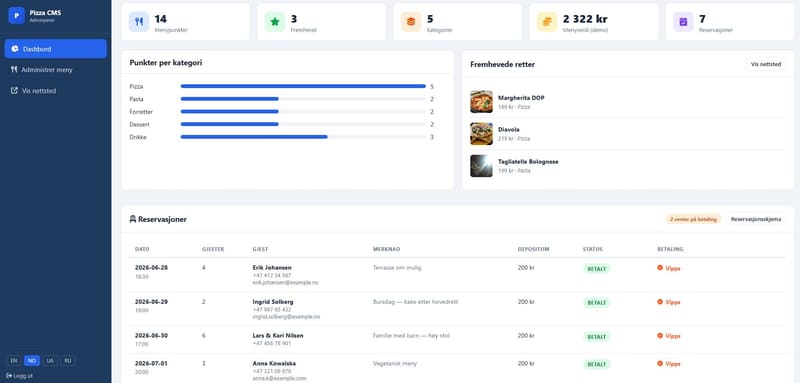The image size is (800, 383).
Task: Select guest name Lars & Kari Nilsen
Action: (278, 336)
